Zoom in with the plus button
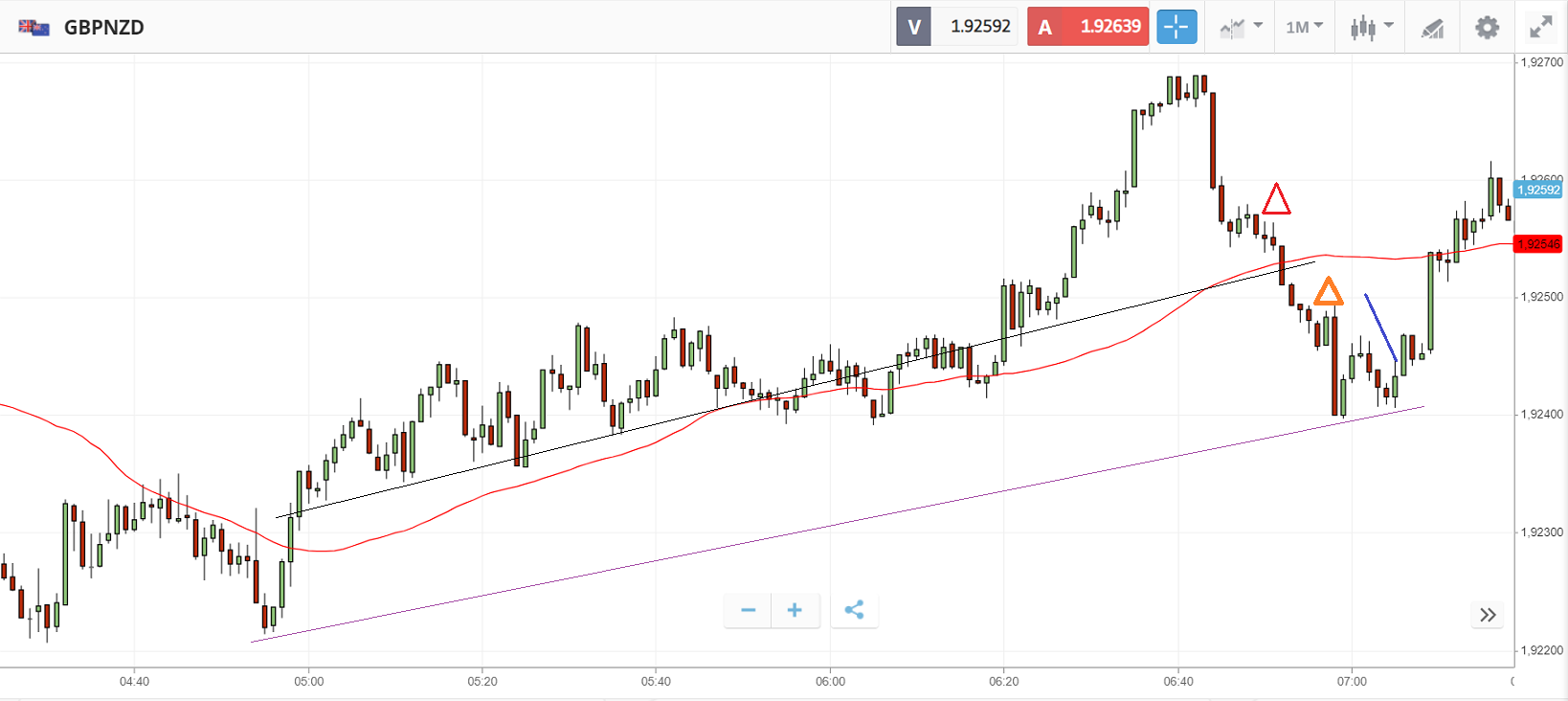 [x=795, y=610]
